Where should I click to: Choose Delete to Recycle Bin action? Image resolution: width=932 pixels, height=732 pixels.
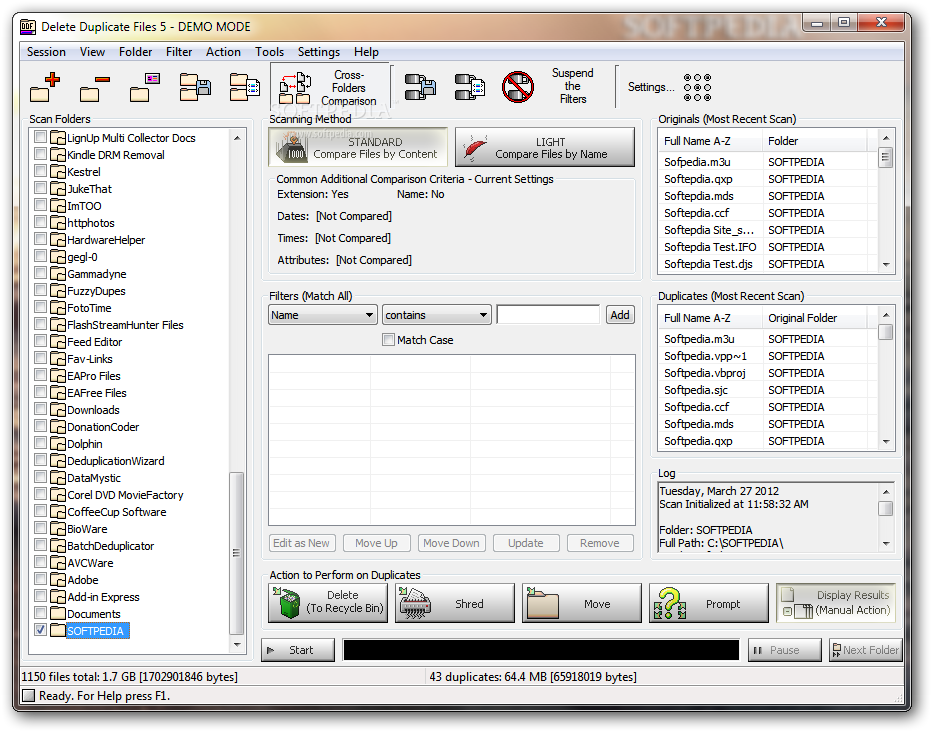(x=328, y=602)
